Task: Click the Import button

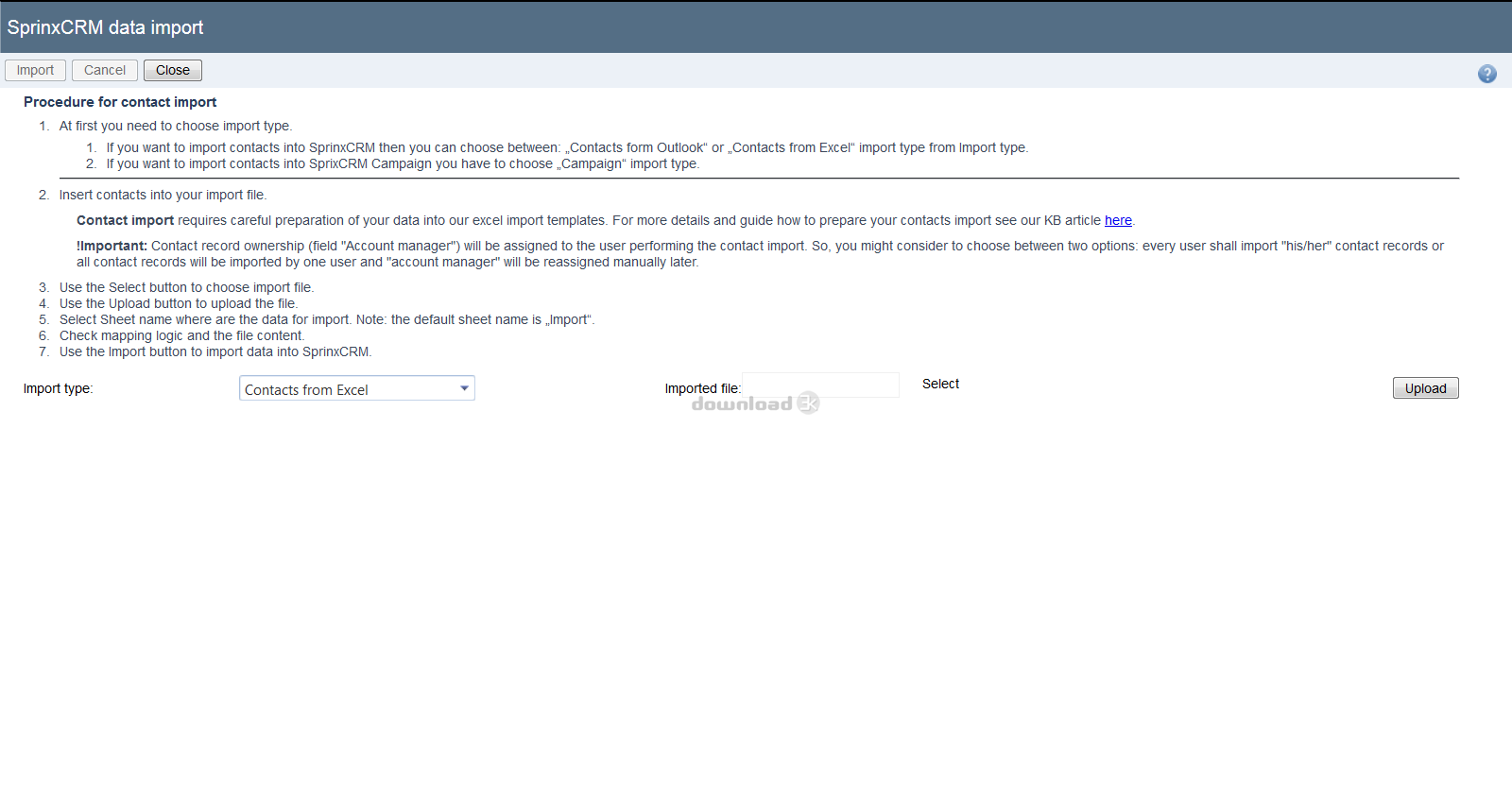Action: point(35,71)
